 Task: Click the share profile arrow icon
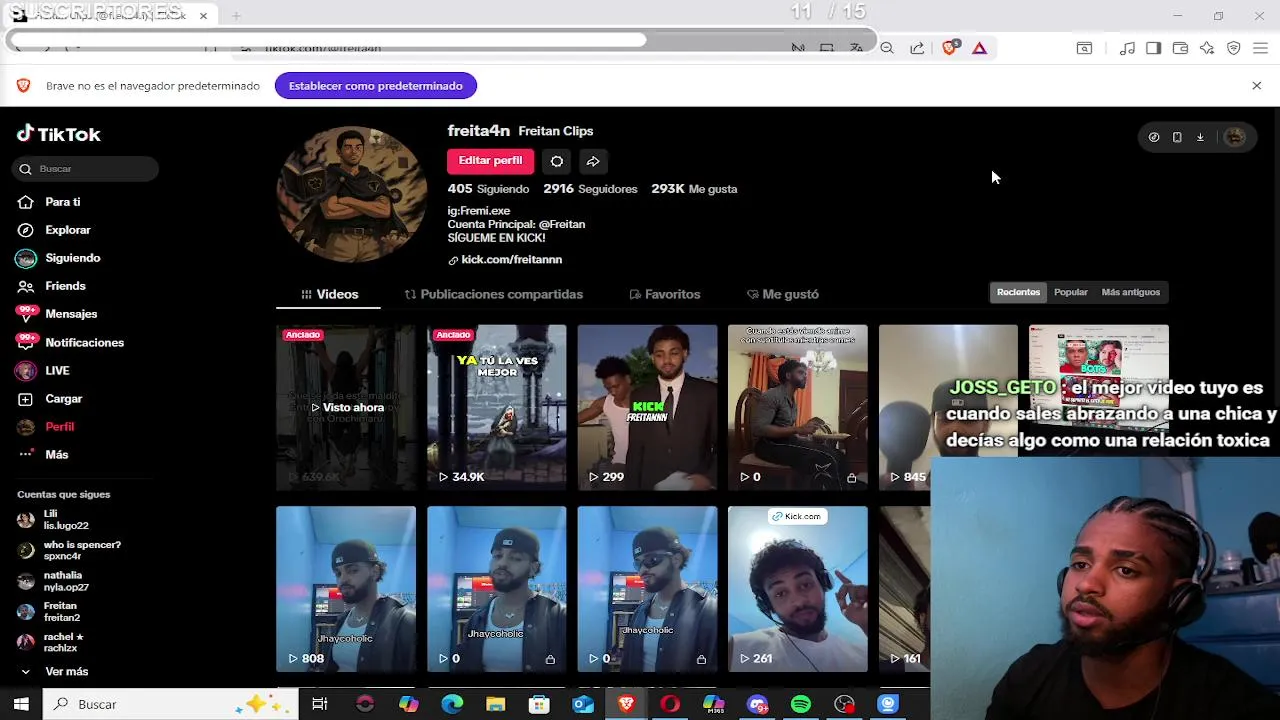pyautogui.click(x=593, y=161)
